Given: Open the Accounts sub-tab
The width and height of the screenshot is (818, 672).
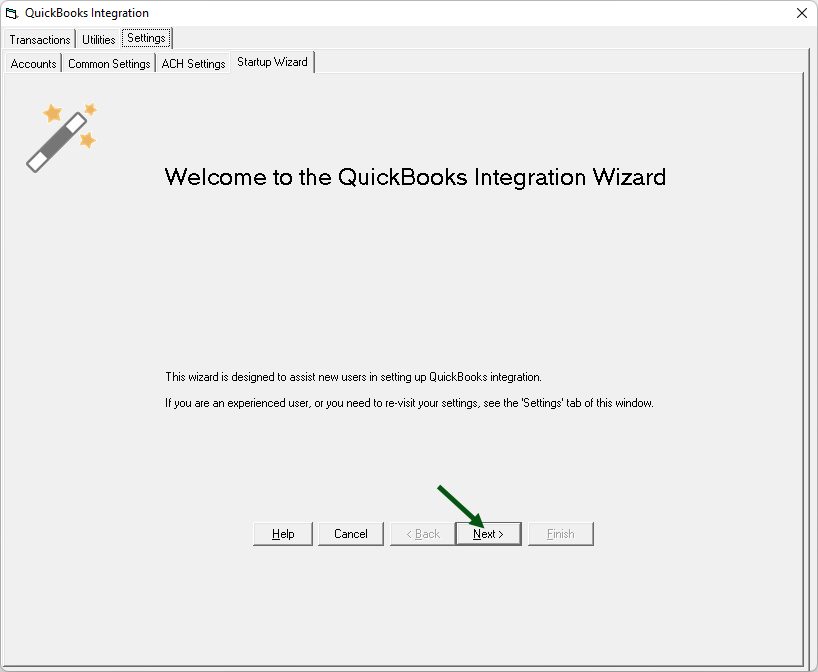Looking at the screenshot, I should click(x=33, y=64).
